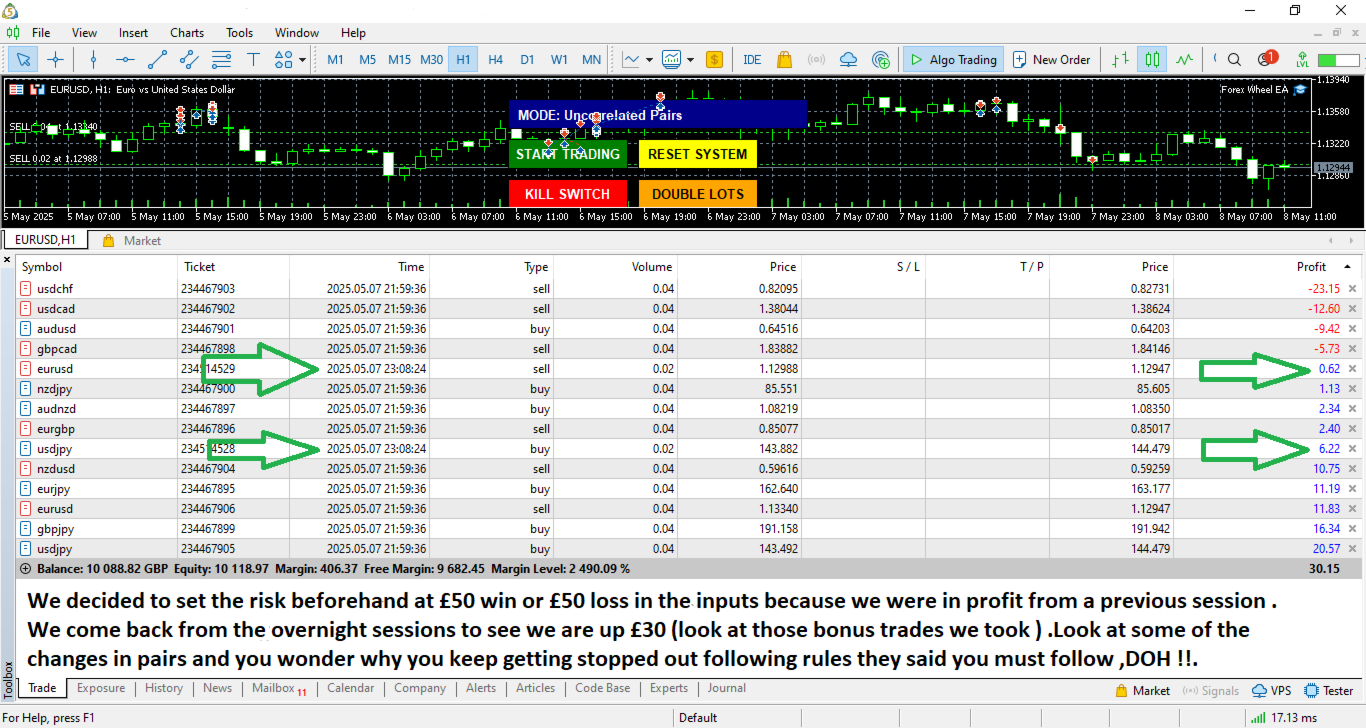
Task: Set timeframe to D1
Action: pos(527,59)
